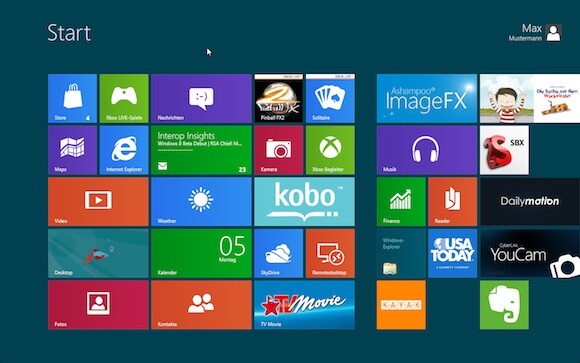
Task: Start the Pinball FX2 game tile
Action: pos(279,98)
